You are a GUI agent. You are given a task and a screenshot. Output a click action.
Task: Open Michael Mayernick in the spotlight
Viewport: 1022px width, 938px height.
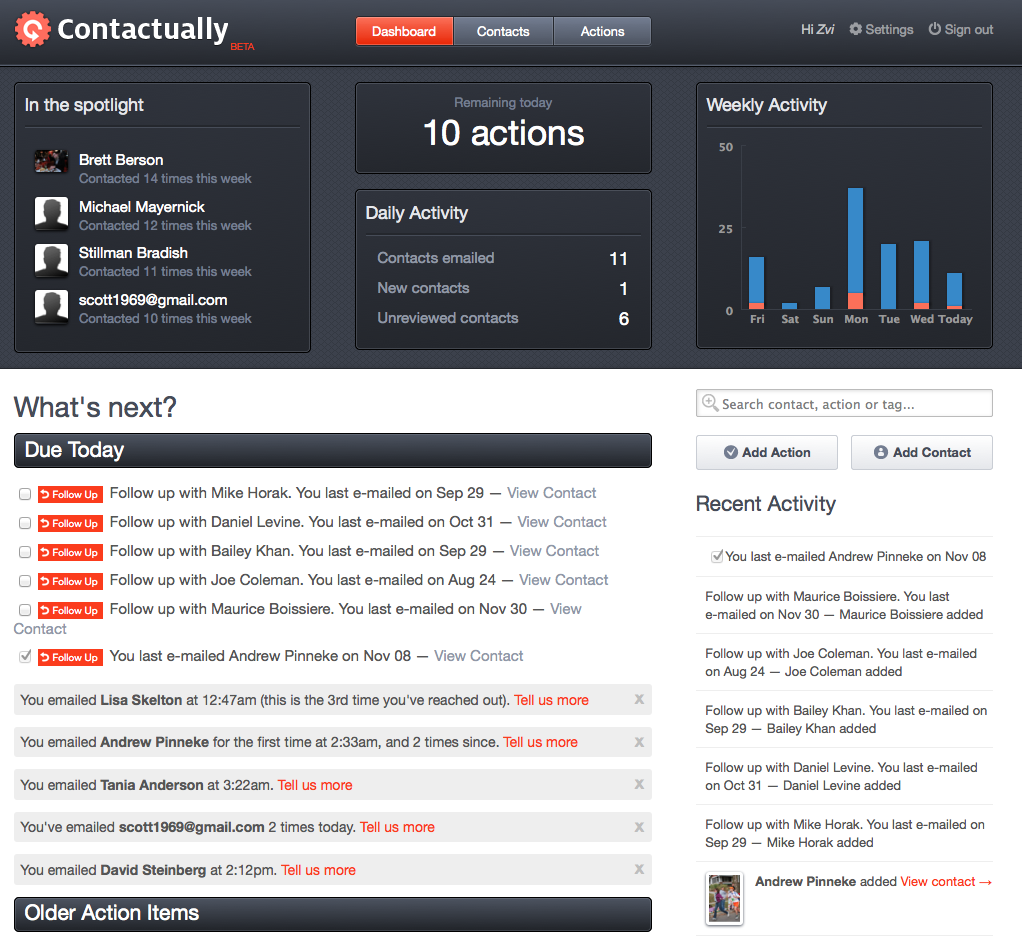(x=141, y=207)
